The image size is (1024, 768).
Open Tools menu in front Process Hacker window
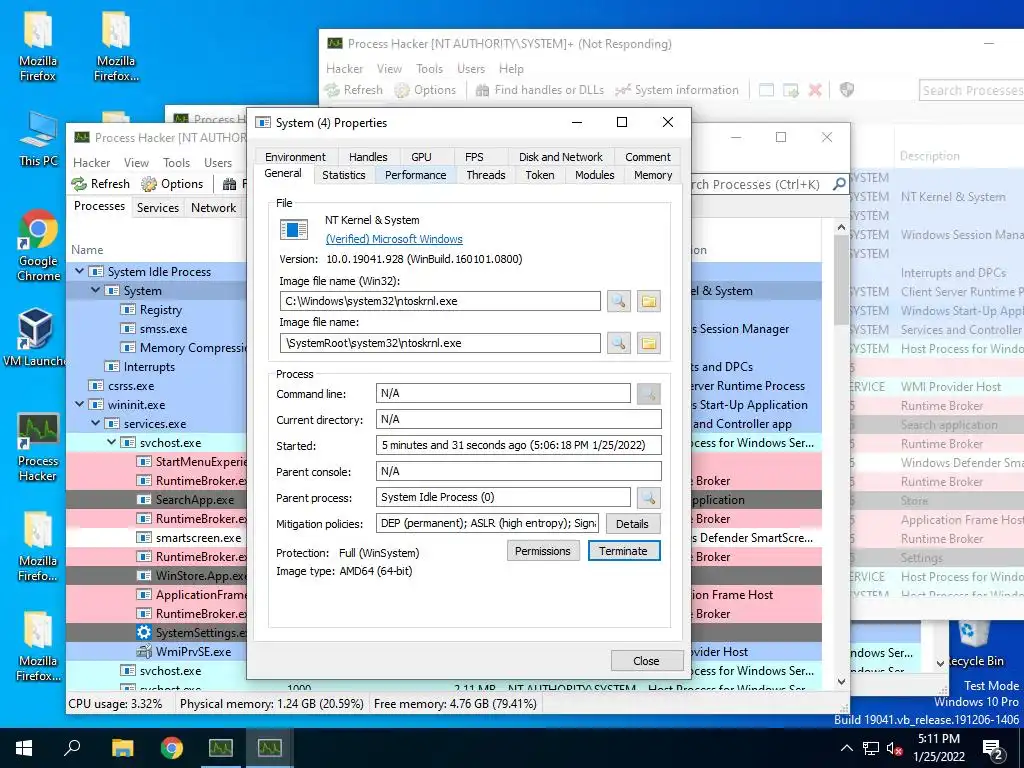(x=176, y=163)
